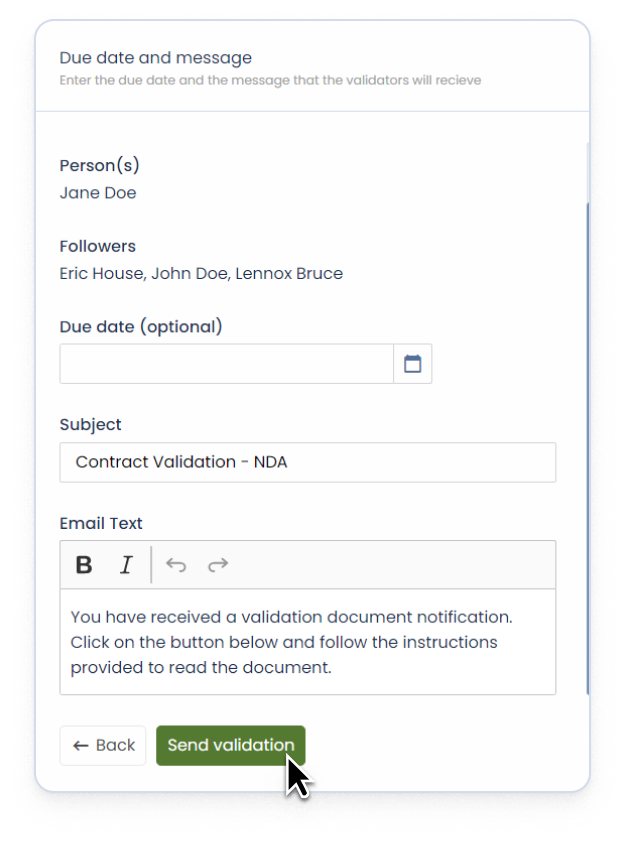This screenshot has width=625, height=848.
Task: Select the person name Jane Doe
Action: 98,193
